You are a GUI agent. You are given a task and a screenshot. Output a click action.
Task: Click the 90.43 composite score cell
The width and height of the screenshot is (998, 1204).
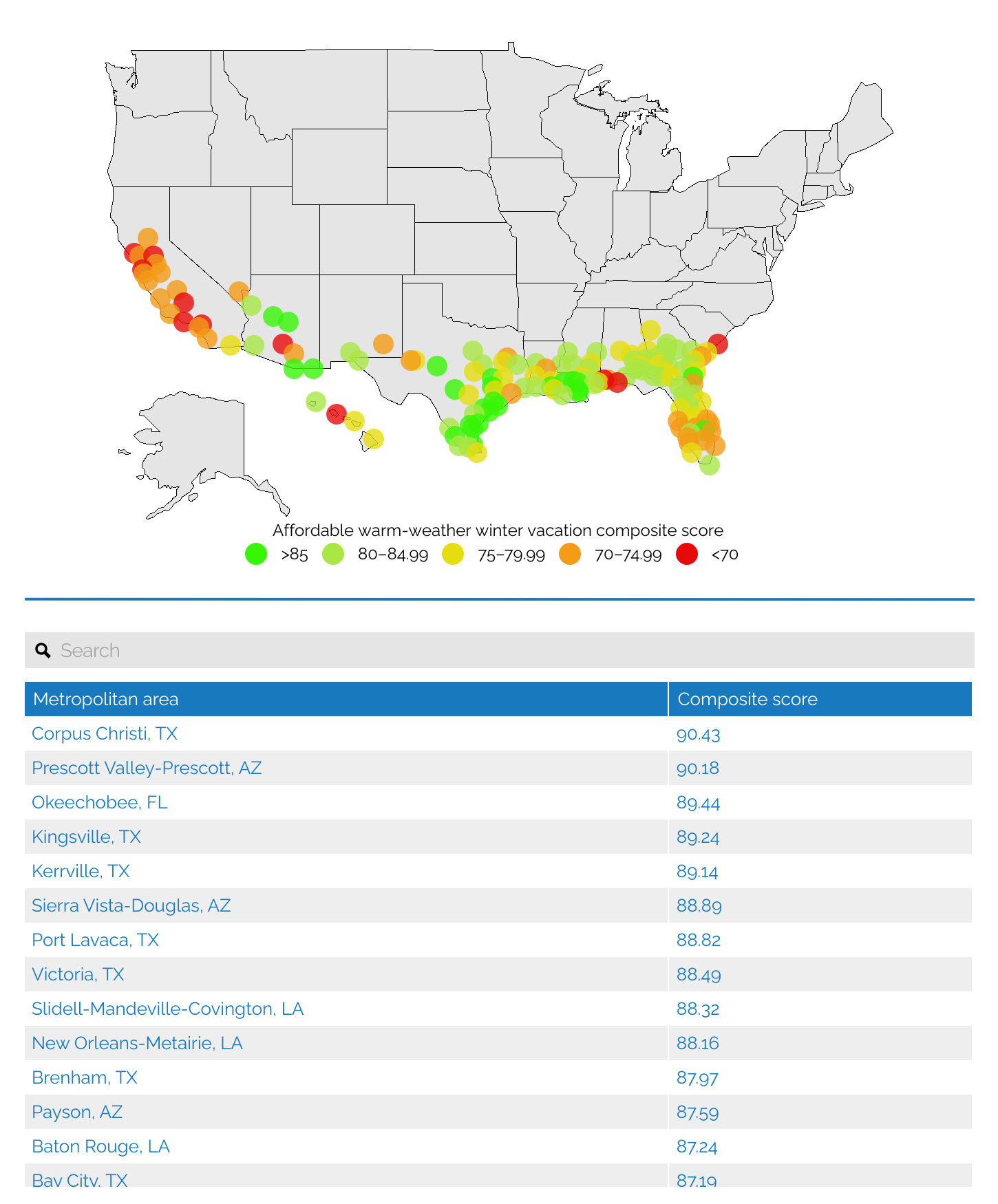[698, 734]
